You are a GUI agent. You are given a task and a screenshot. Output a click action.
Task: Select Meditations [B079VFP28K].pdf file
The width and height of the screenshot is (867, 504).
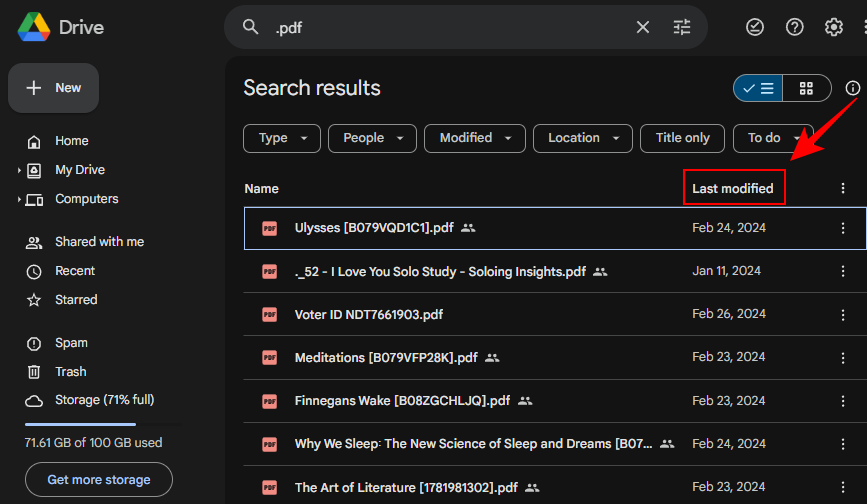[x=386, y=358]
